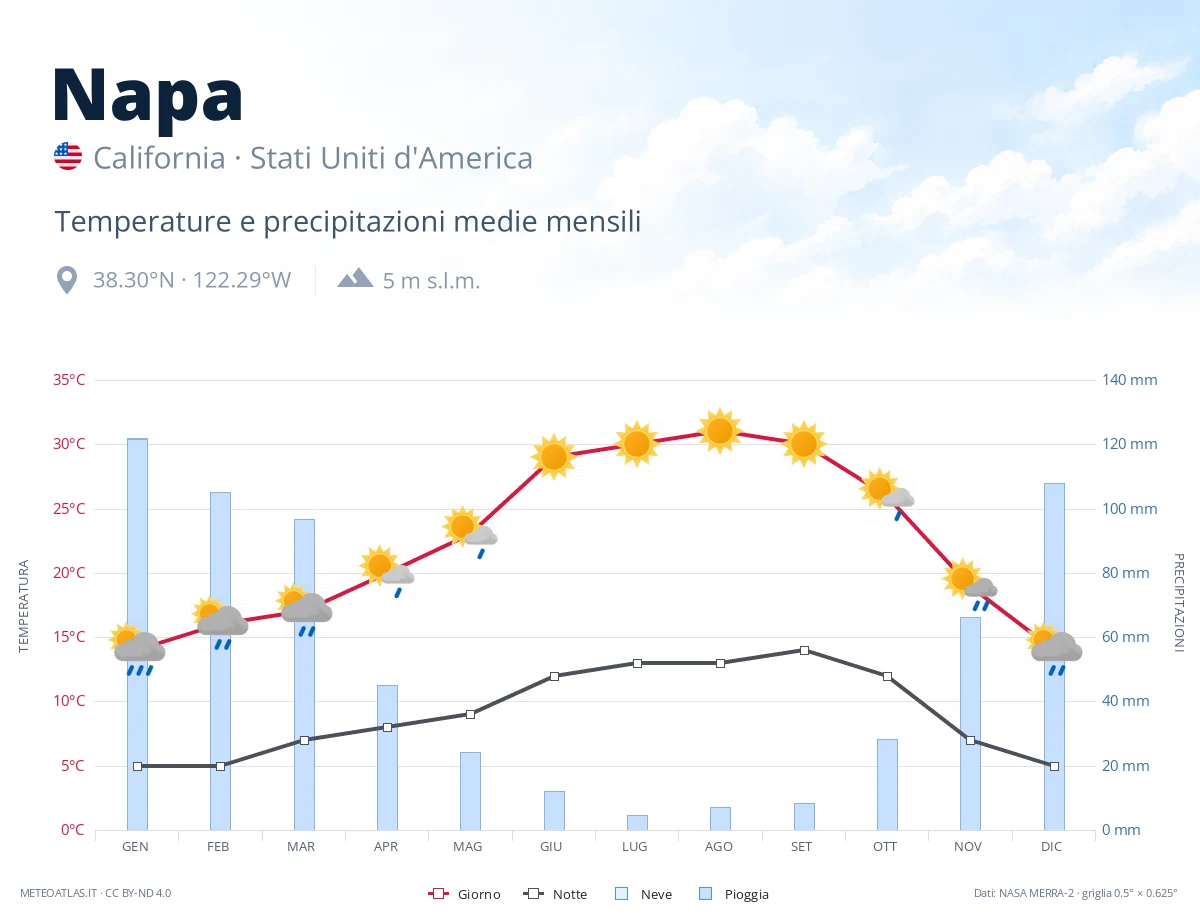Click the 140 mm precipitation axis label

pos(1130,380)
